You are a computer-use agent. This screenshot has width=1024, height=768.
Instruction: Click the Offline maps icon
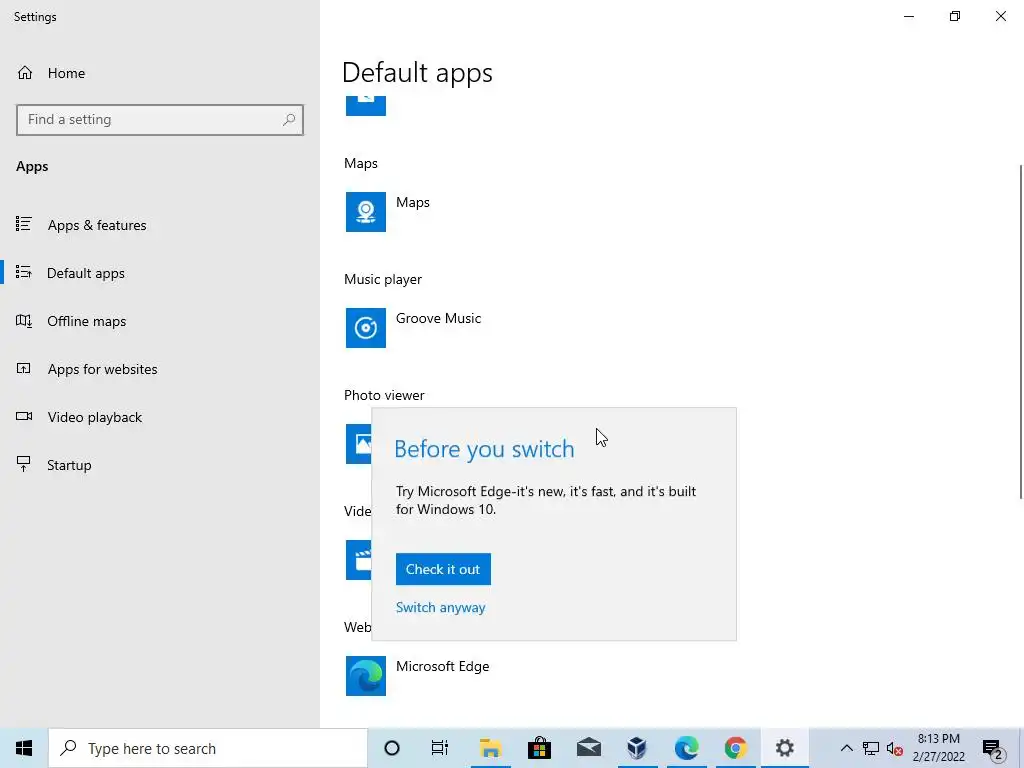[24, 321]
